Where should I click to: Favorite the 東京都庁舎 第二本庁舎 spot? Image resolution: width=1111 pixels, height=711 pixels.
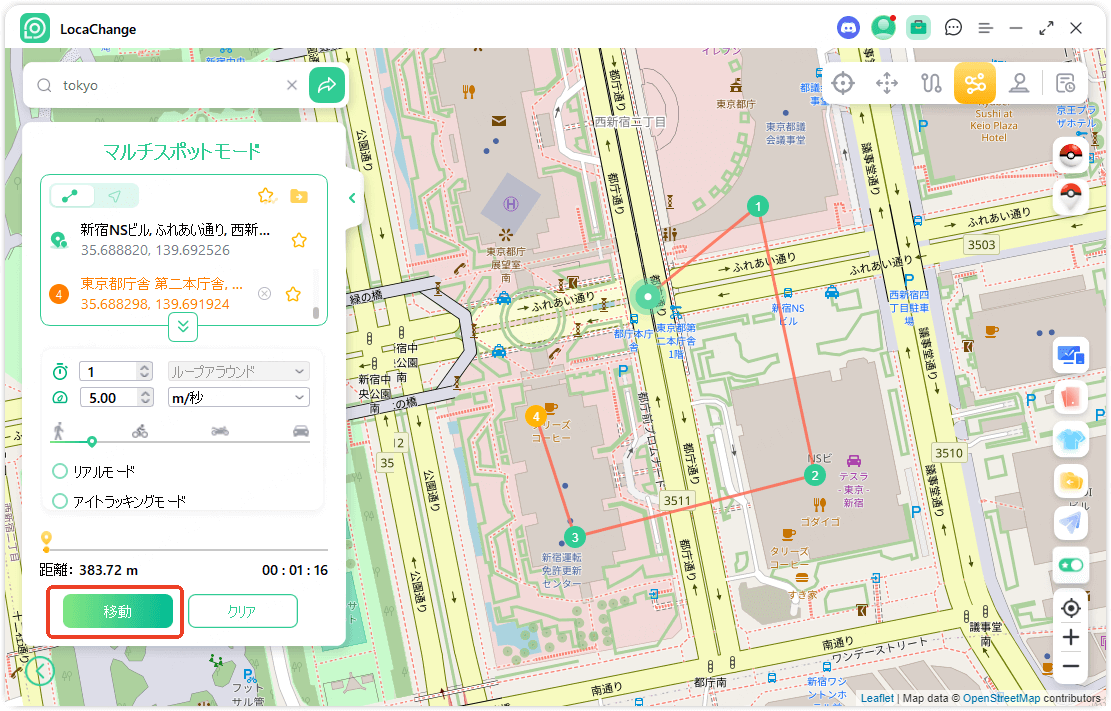[x=293, y=293]
